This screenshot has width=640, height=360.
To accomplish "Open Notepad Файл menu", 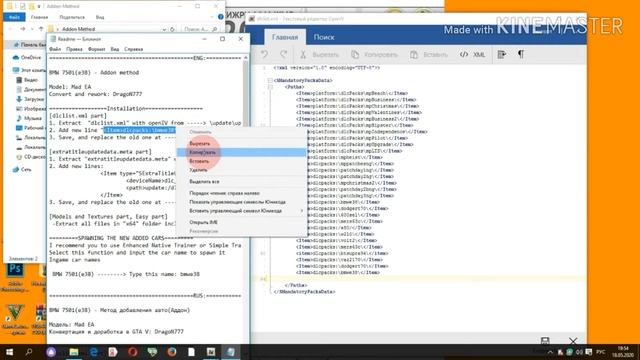I will (55, 49).
